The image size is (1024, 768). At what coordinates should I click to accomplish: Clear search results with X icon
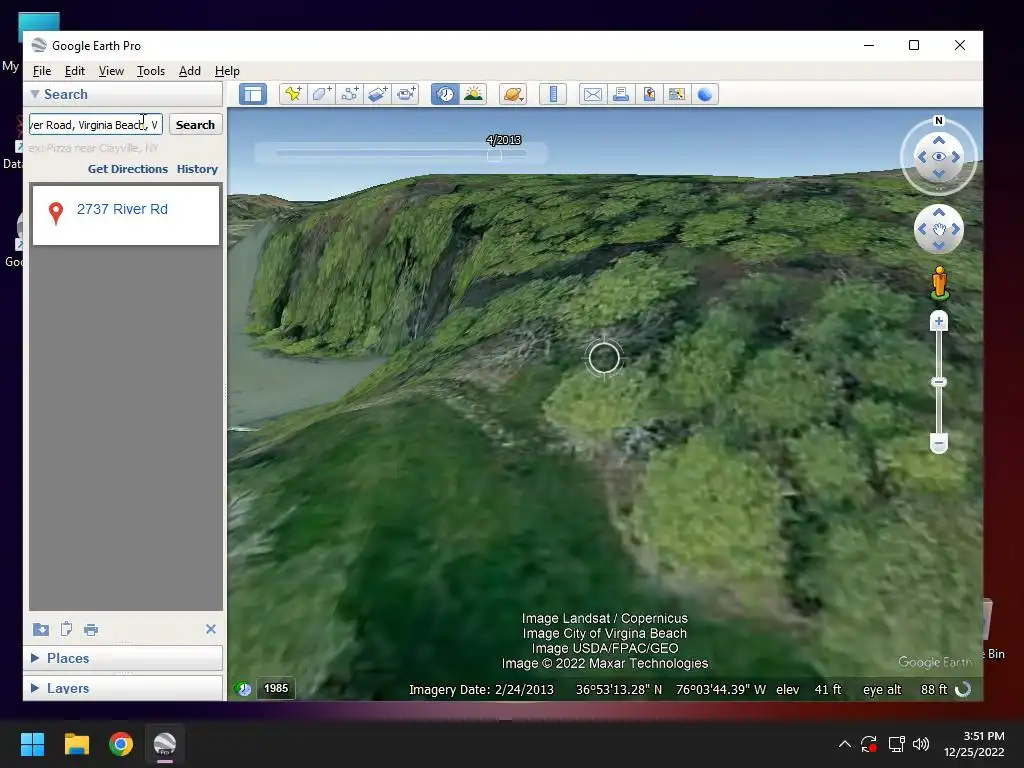coord(210,629)
